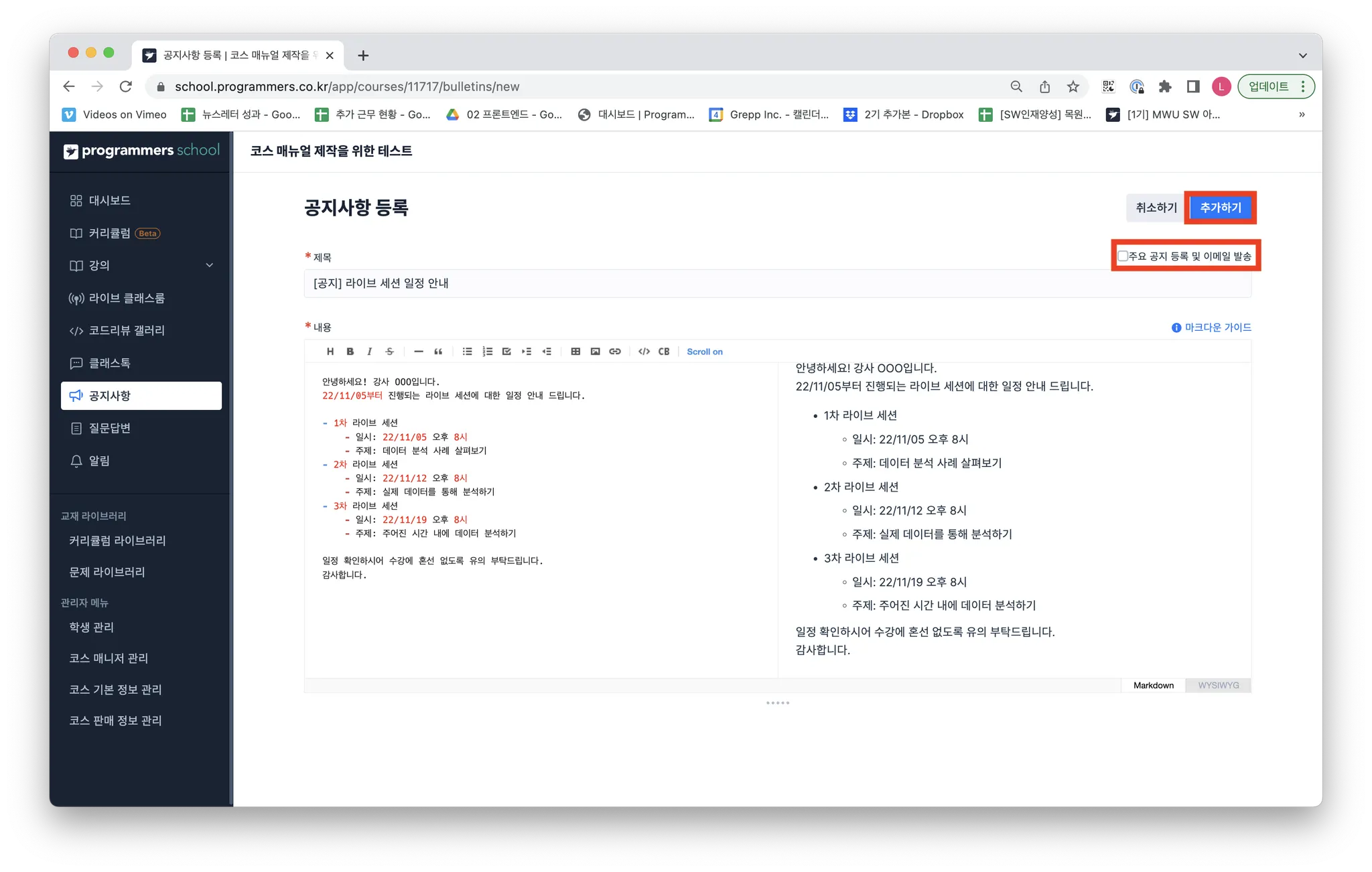Insert an ordered numbered list

point(487,352)
